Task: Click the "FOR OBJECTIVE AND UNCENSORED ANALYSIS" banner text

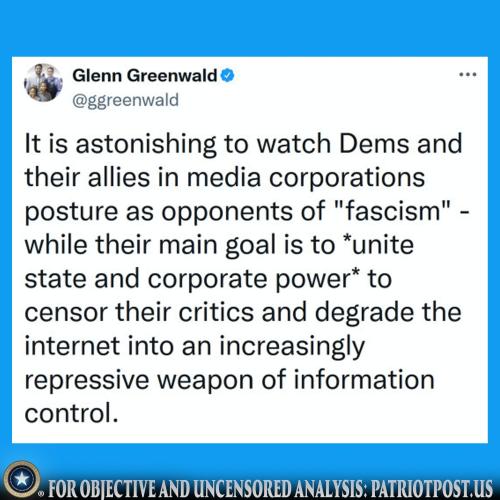Action: tap(207, 489)
